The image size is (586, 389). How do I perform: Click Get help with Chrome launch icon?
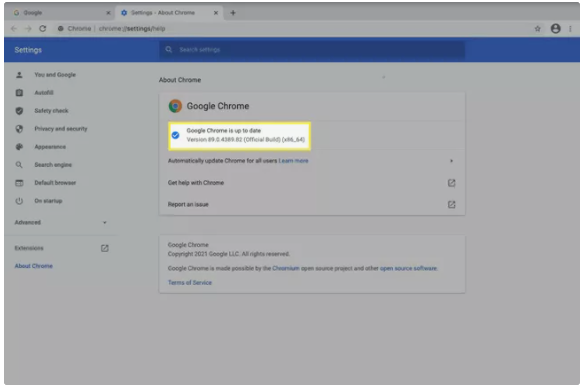point(451,183)
